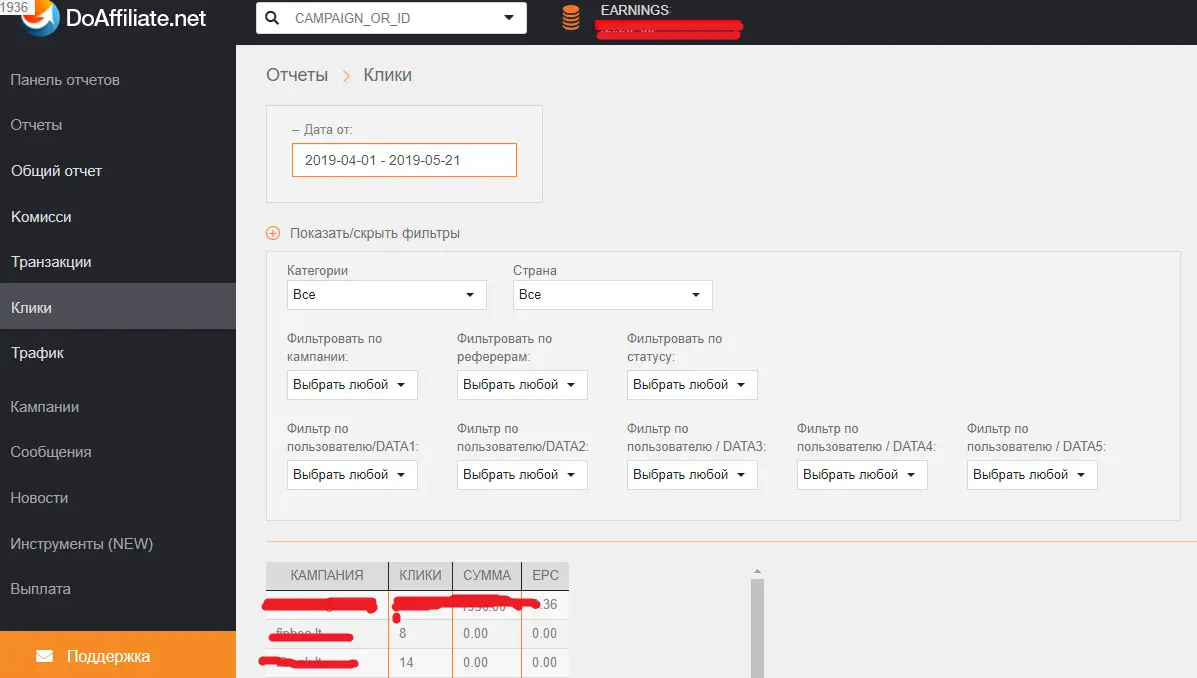Click the Клики breadcrumb text
The height and width of the screenshot is (678, 1197).
(x=387, y=75)
